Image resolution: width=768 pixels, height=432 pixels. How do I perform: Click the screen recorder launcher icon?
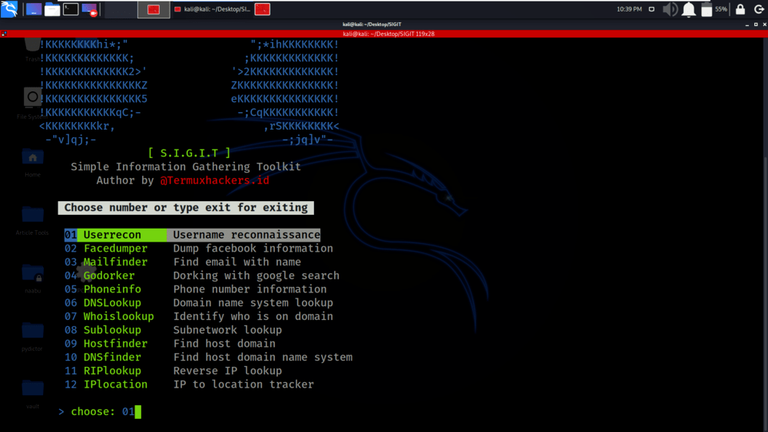(x=89, y=9)
